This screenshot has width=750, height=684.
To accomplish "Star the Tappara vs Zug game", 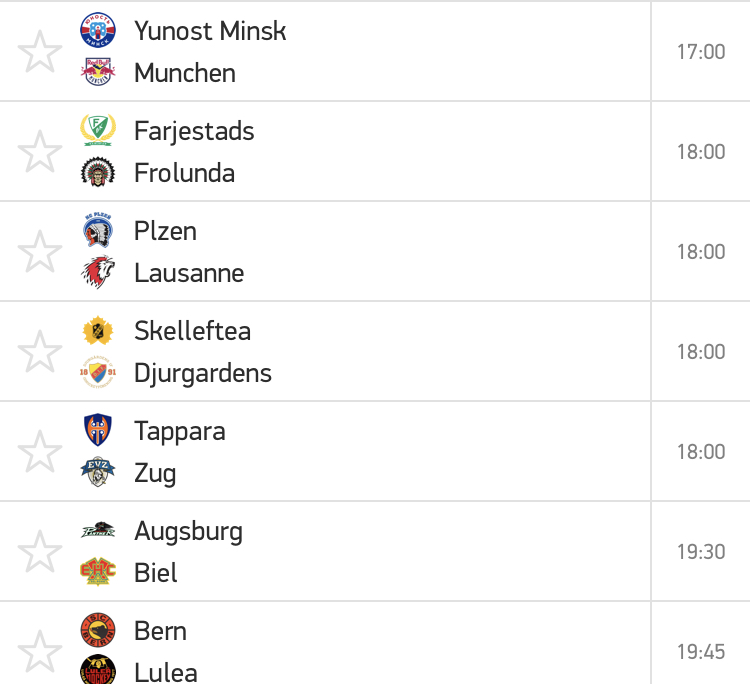I will coord(40,451).
